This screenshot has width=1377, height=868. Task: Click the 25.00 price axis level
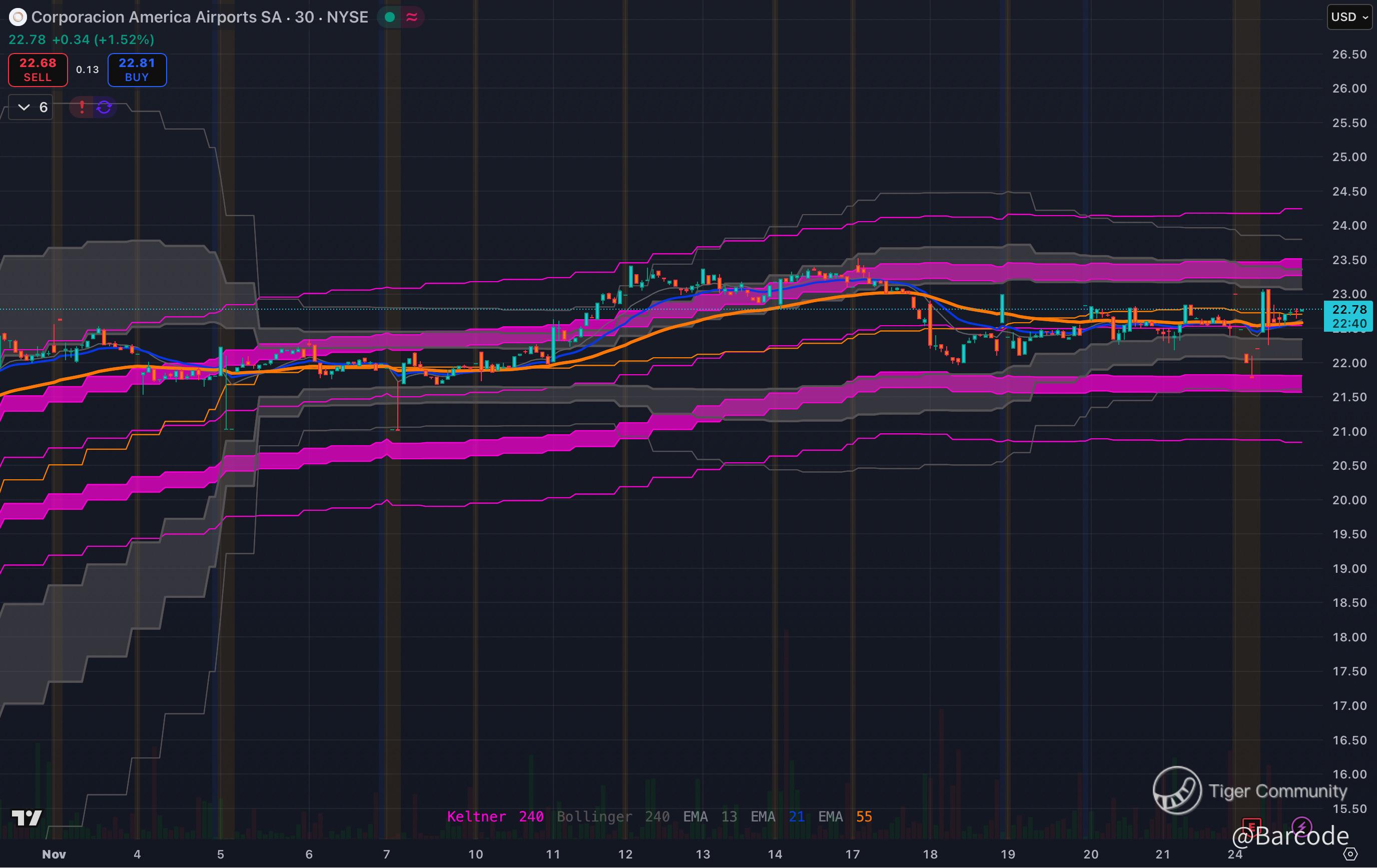click(x=1349, y=157)
